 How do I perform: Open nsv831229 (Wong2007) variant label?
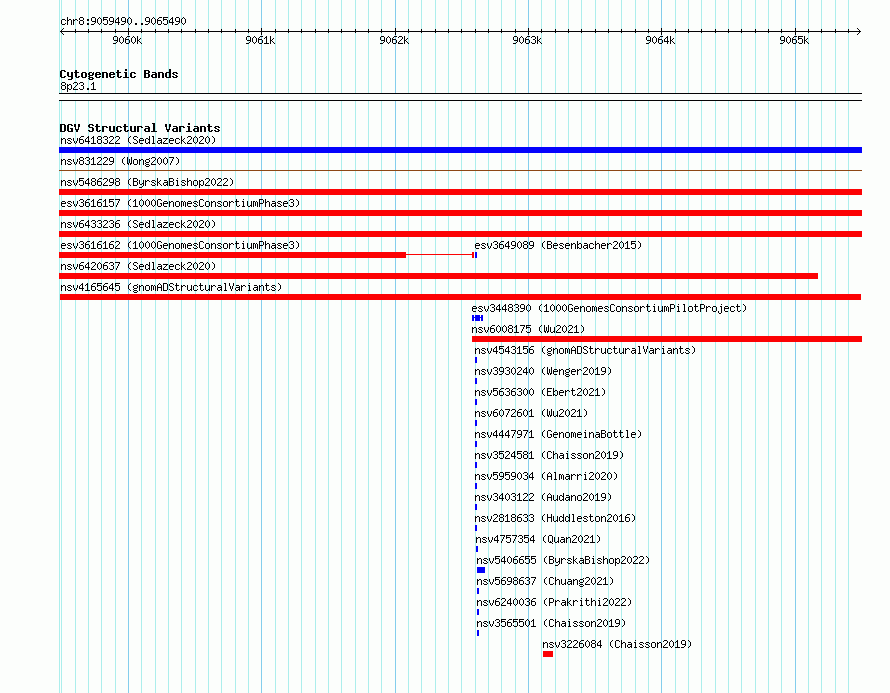tap(120, 161)
